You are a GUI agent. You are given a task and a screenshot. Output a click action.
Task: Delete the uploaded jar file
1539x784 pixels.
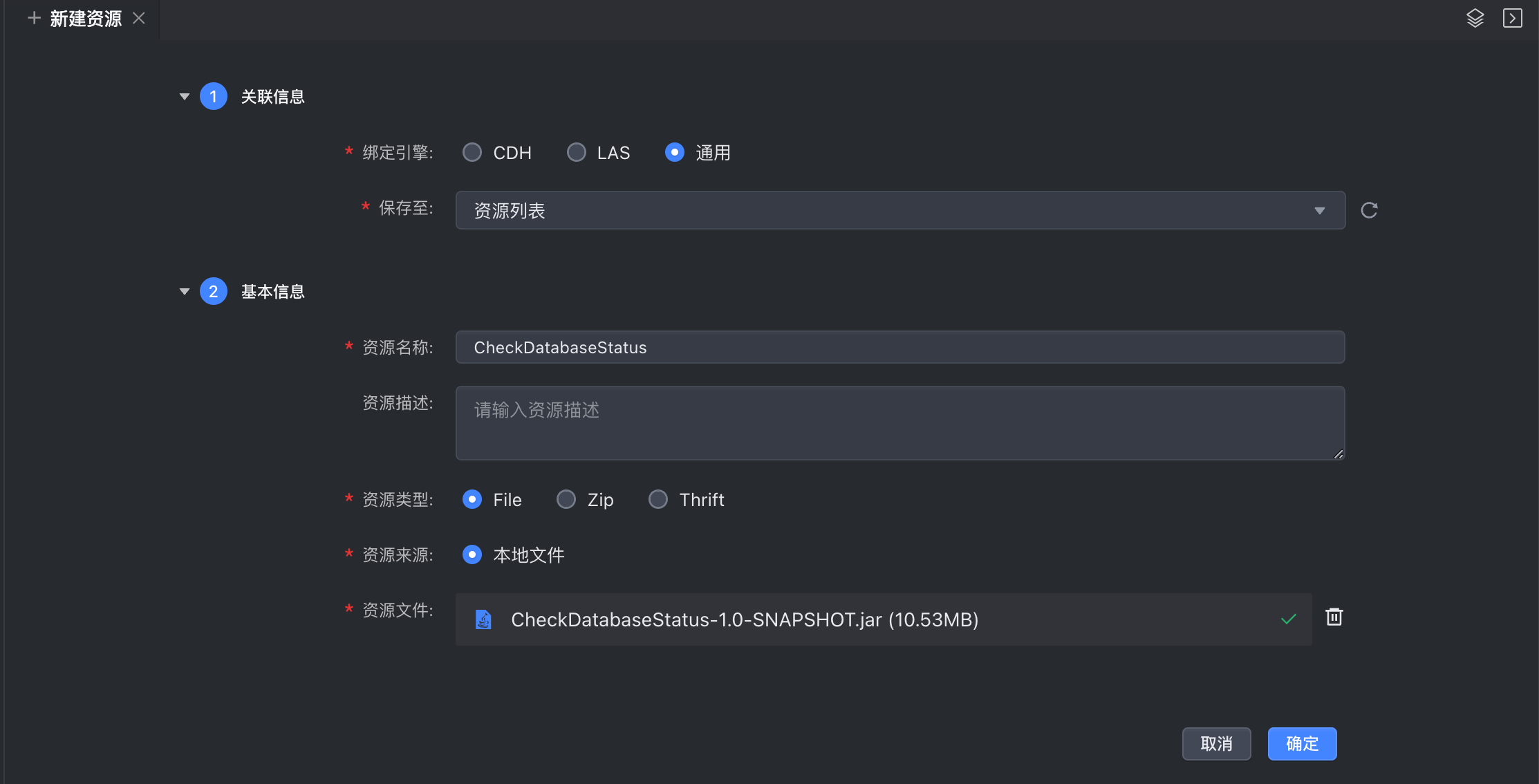point(1334,617)
